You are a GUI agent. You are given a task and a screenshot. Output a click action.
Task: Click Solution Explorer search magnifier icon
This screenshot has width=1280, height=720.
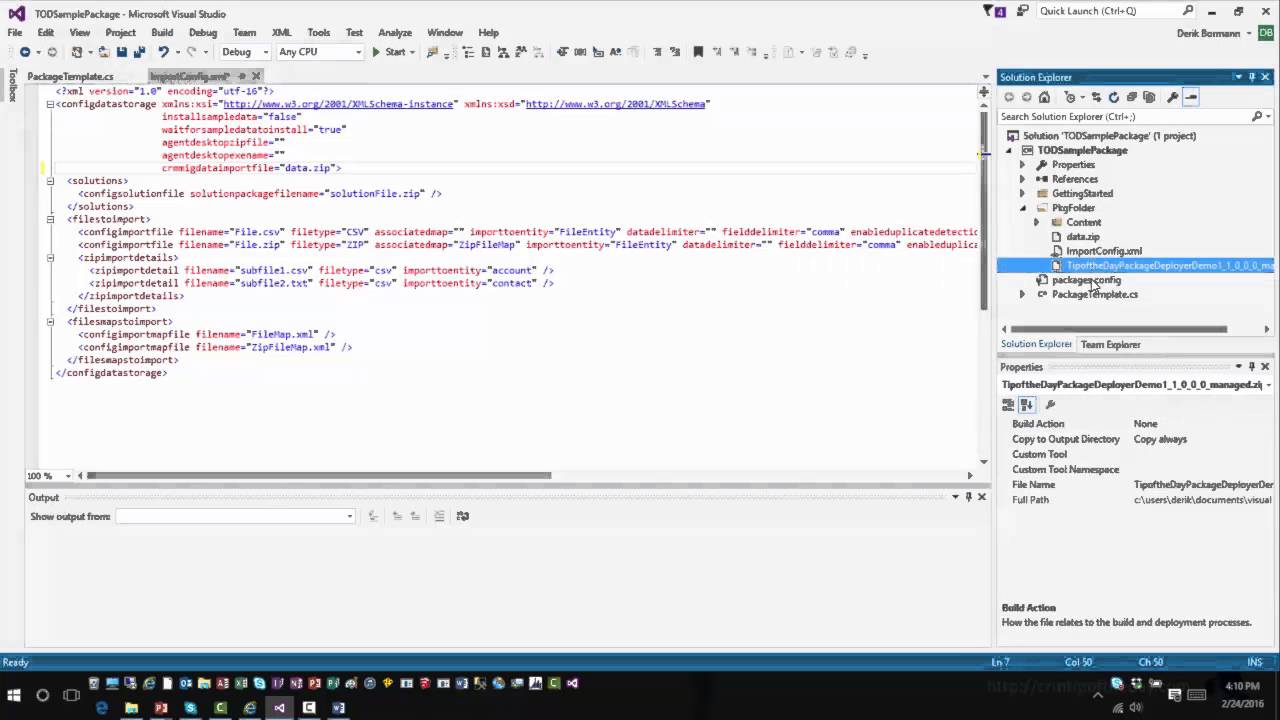1257,116
